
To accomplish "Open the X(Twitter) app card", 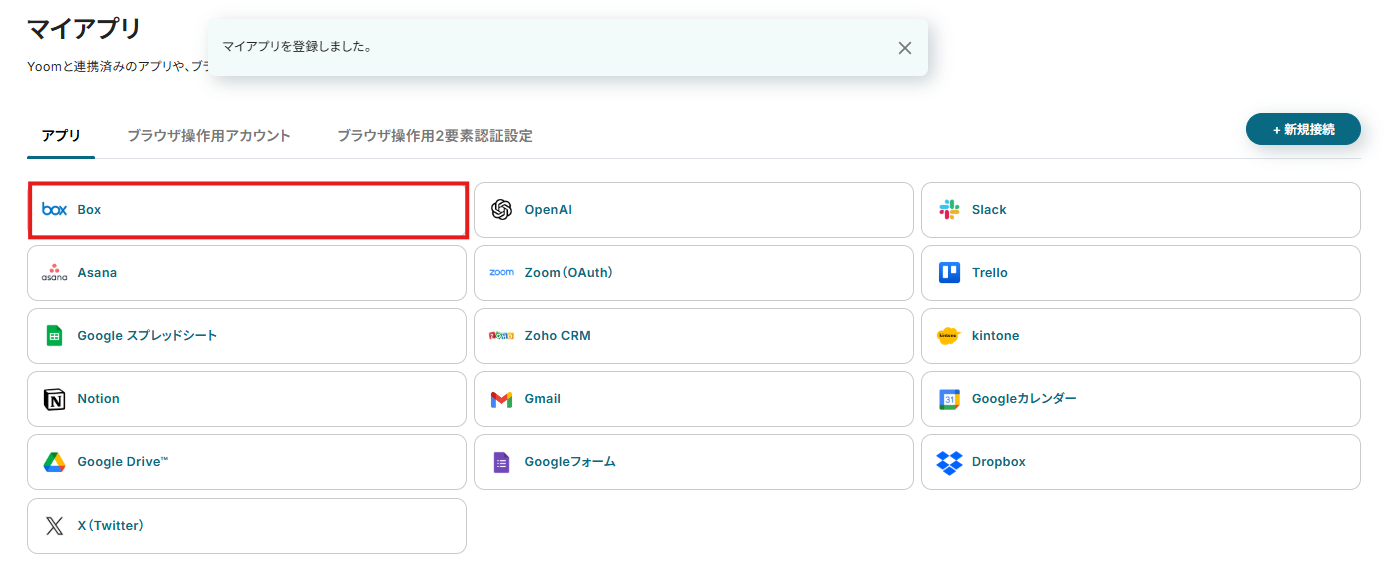I will pos(246,525).
